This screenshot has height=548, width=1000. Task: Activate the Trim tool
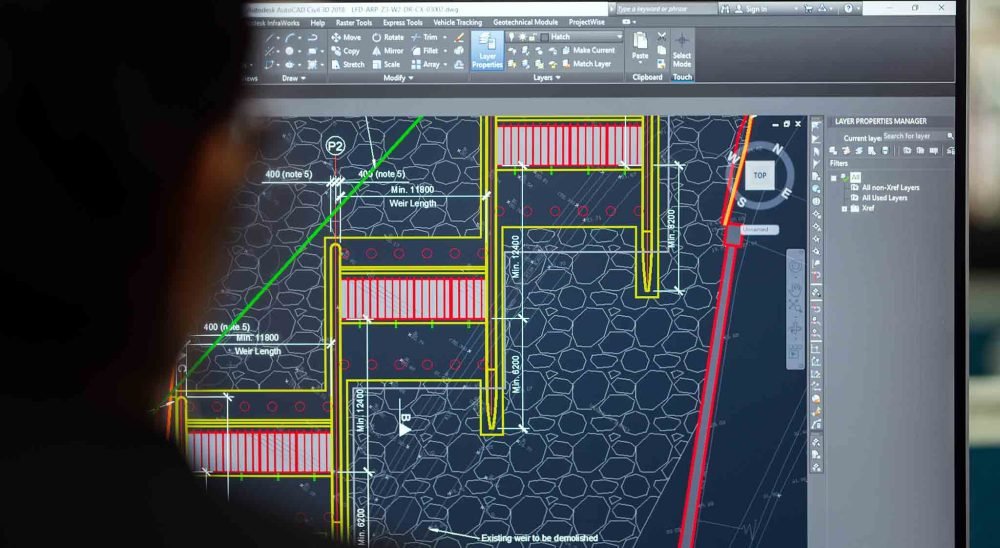pos(424,37)
